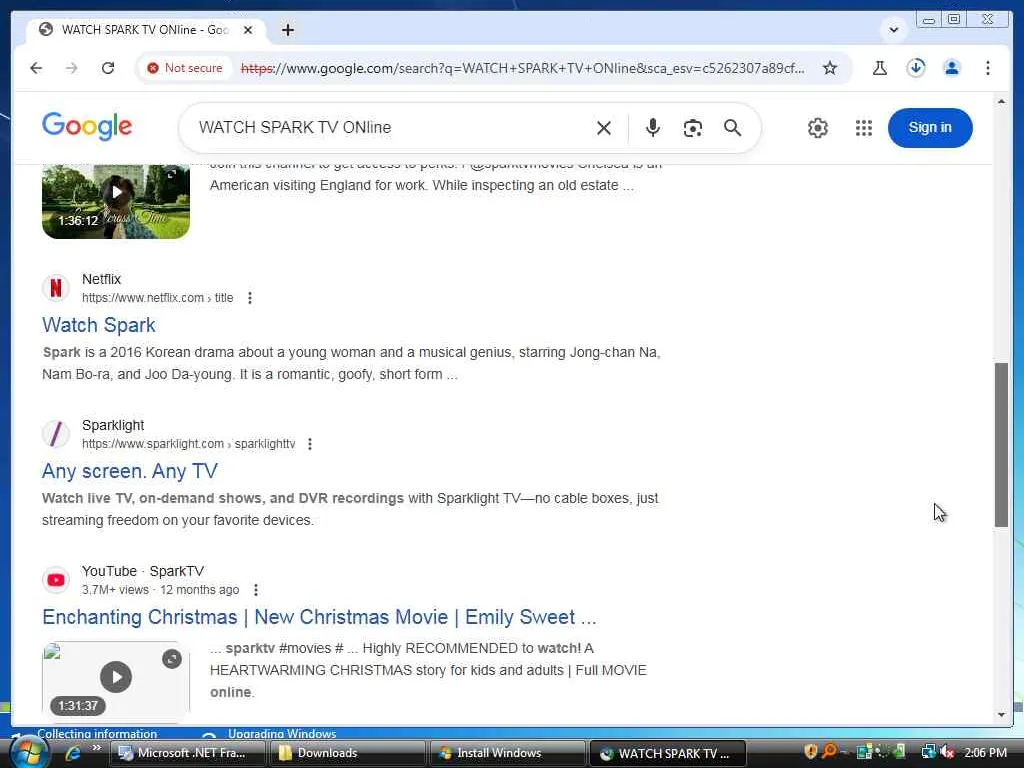Submit search with magnifier icon
The height and width of the screenshot is (768, 1024).
(732, 128)
